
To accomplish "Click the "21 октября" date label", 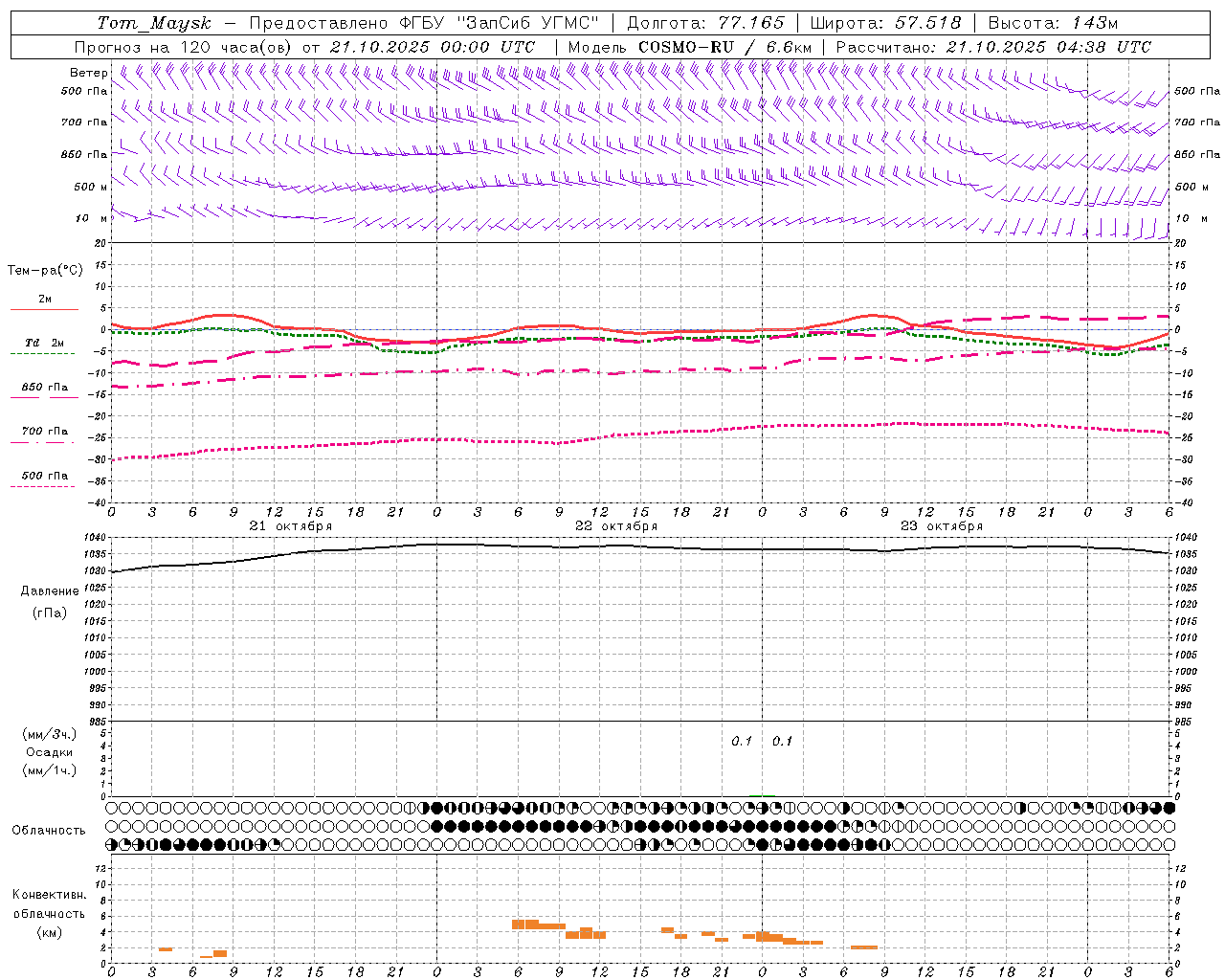I will click(291, 526).
